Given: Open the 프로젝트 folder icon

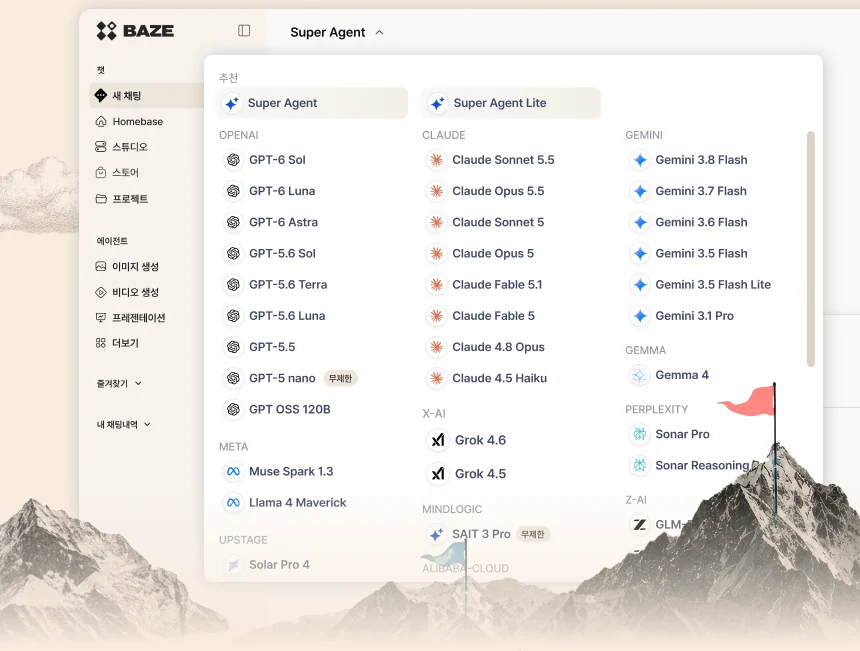Looking at the screenshot, I should (x=101, y=199).
